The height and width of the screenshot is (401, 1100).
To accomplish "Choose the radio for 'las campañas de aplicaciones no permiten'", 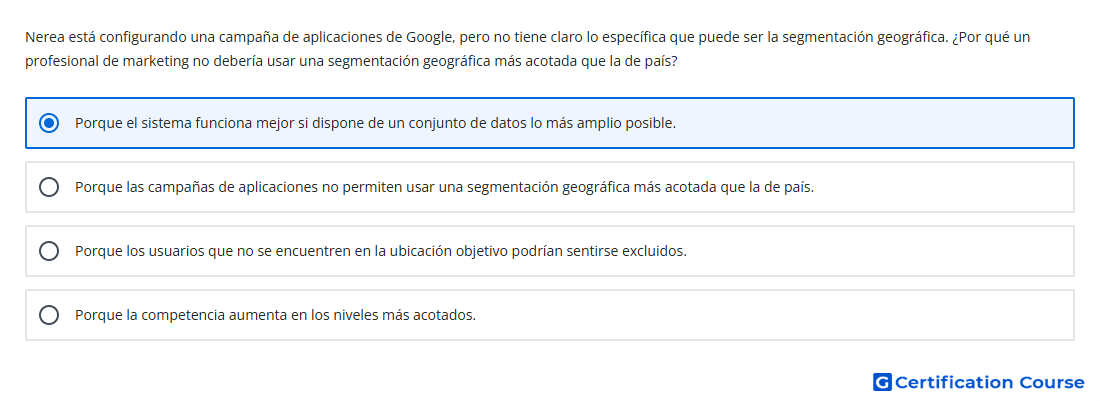I will [x=49, y=187].
